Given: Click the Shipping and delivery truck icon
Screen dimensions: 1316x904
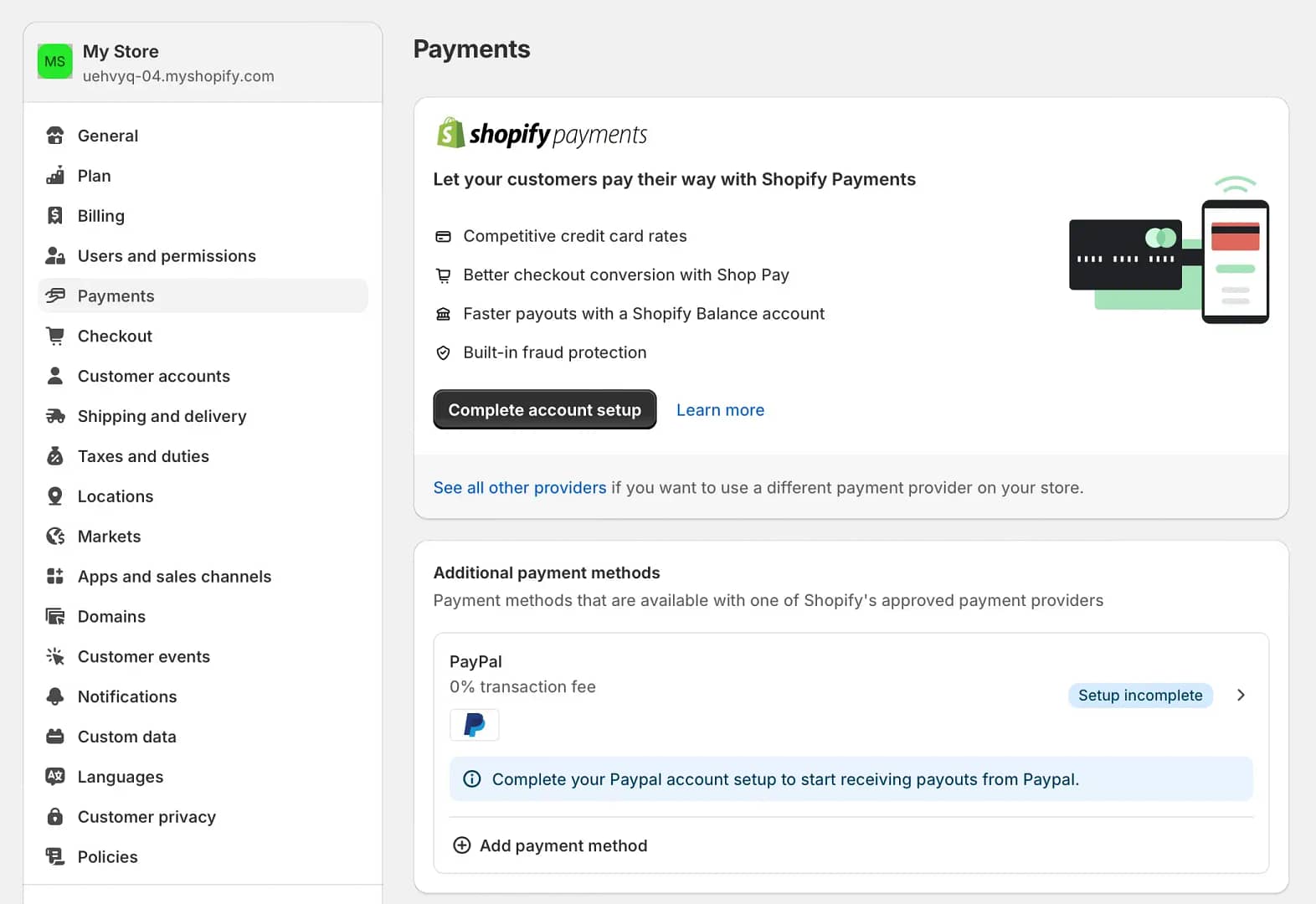Looking at the screenshot, I should click(x=55, y=416).
